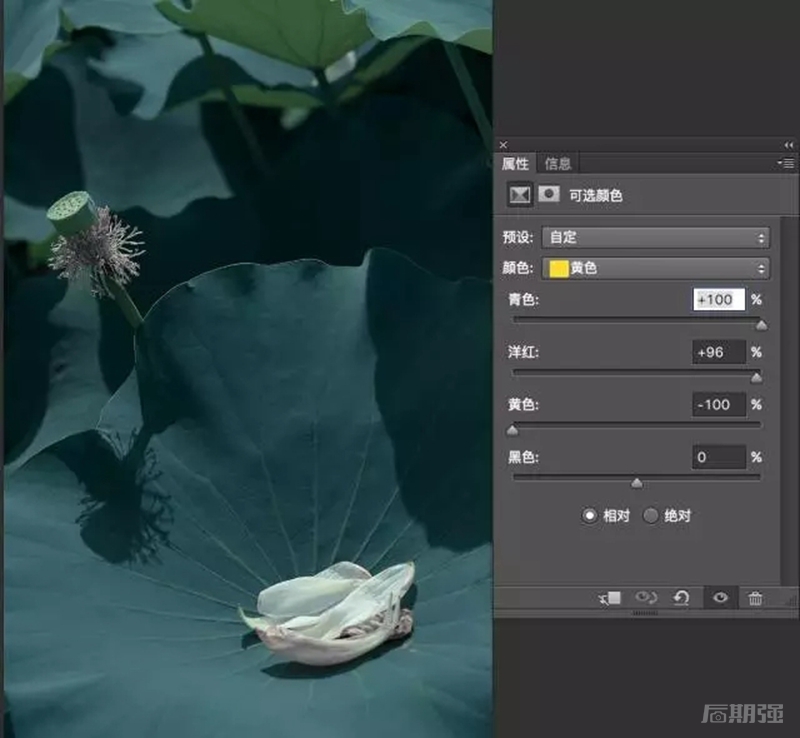
Task: Clip adjustment to layer below icon
Action: click(x=610, y=598)
